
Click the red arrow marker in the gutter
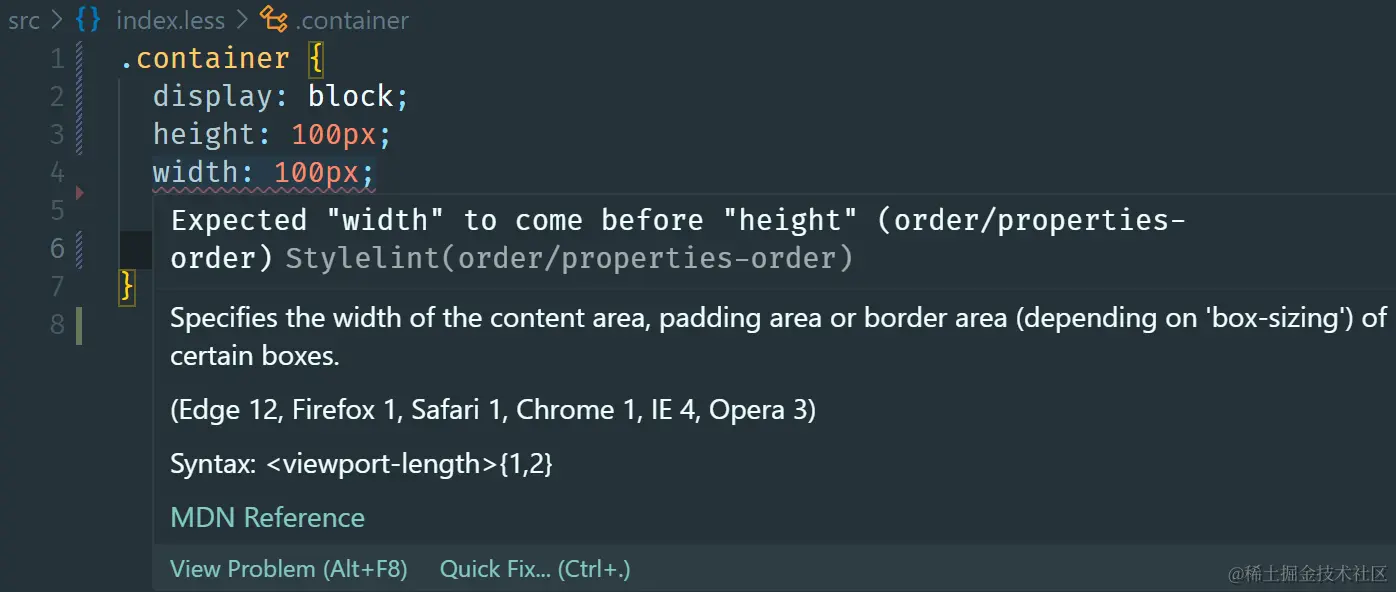80,192
